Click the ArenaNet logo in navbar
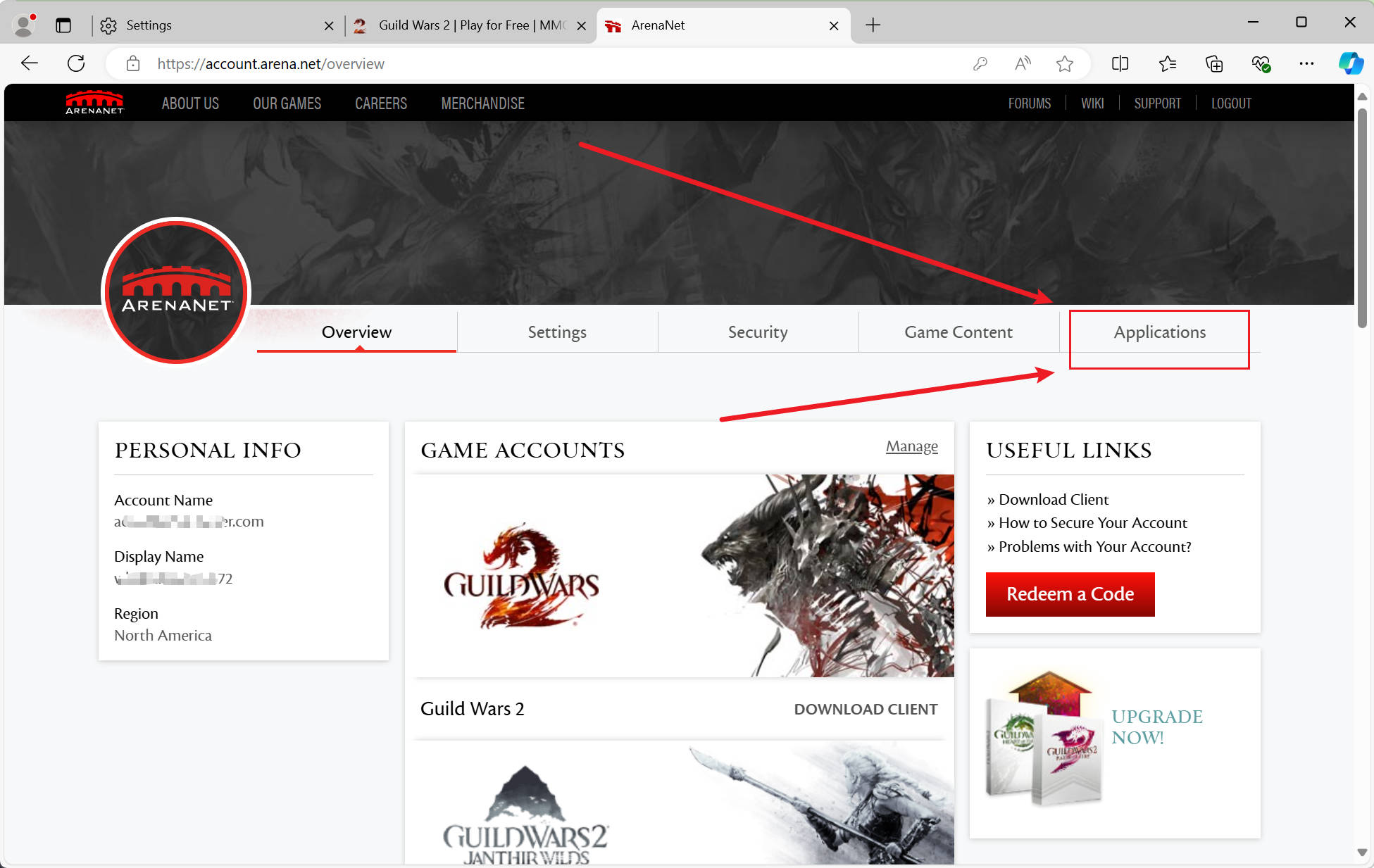 94,103
